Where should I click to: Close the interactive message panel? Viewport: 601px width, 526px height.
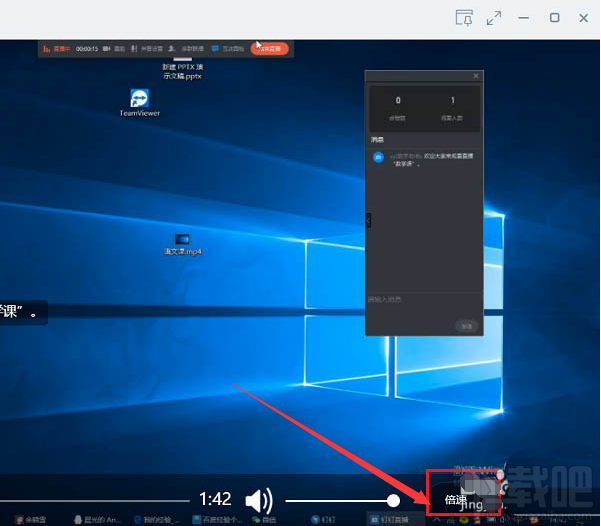pyautogui.click(x=476, y=76)
